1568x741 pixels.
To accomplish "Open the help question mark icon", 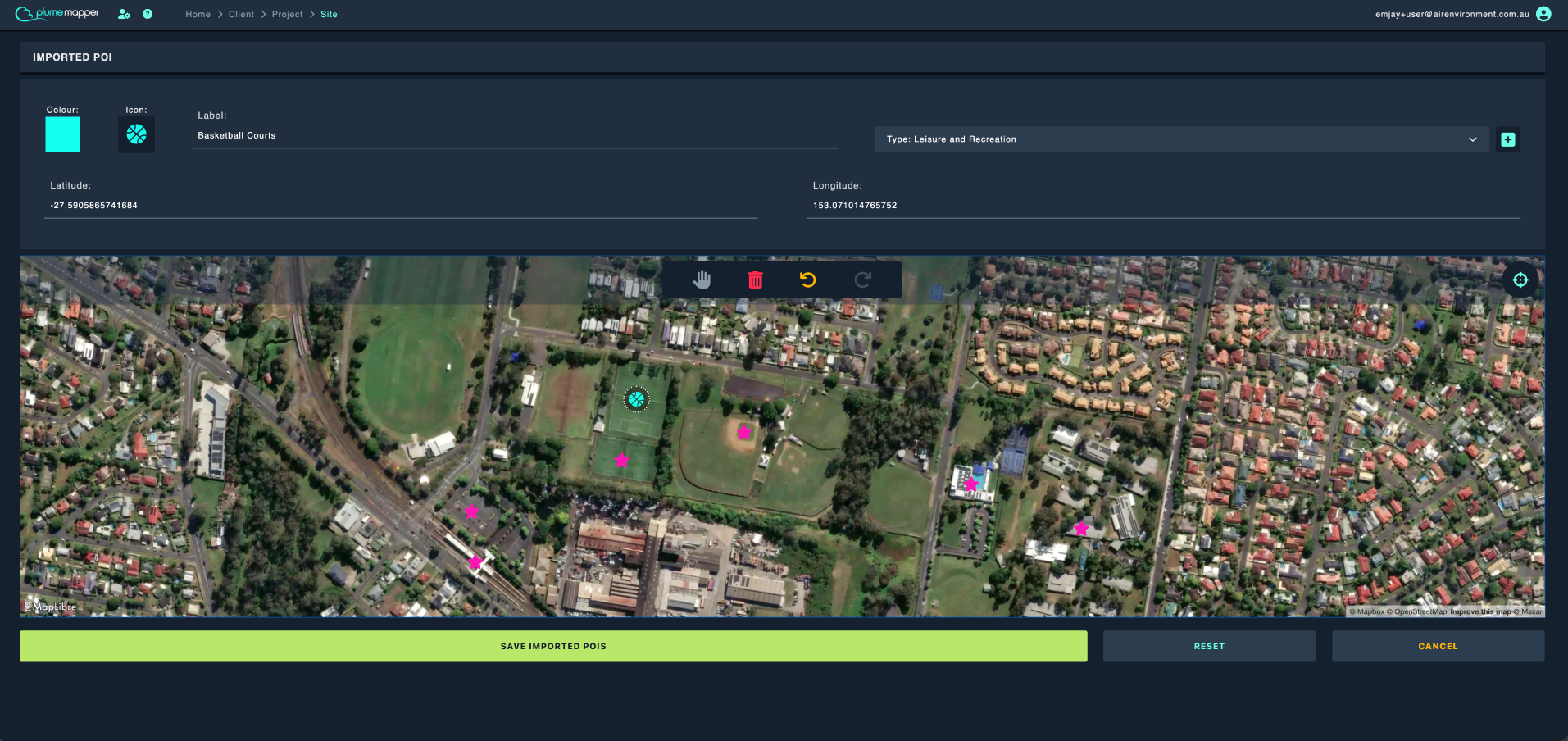I will coord(148,14).
